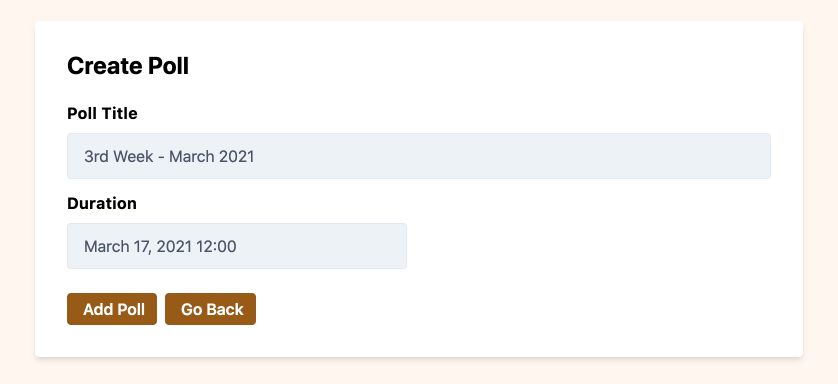Click the Poll Title label
838x384 pixels.
tap(102, 113)
